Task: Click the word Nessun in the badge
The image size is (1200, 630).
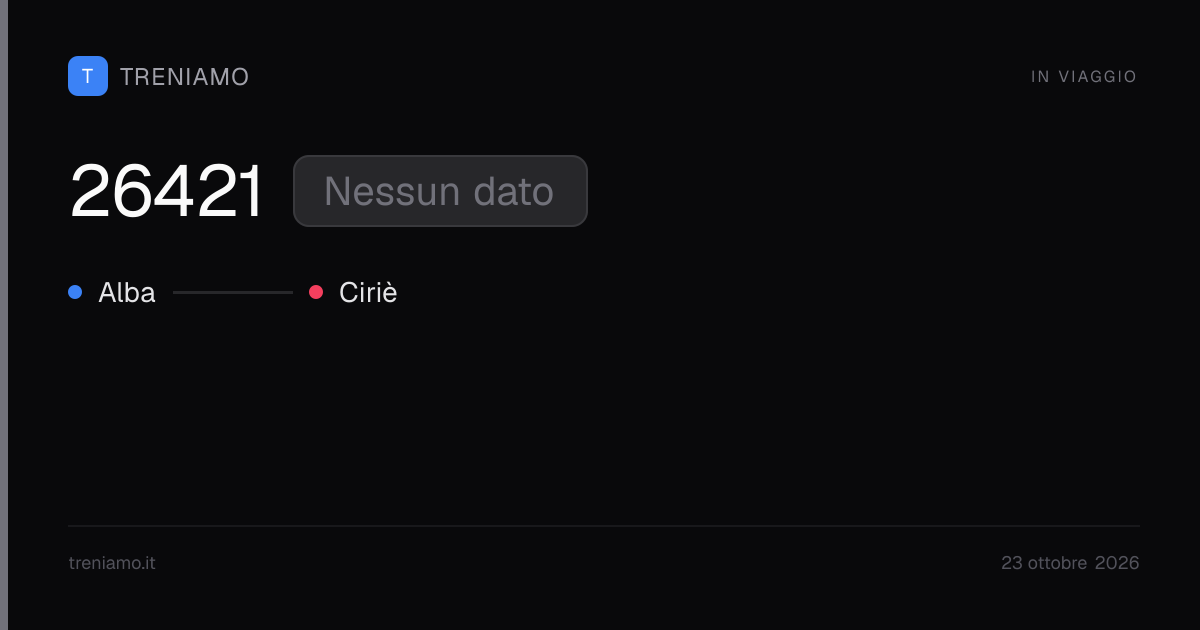Action: coord(391,191)
